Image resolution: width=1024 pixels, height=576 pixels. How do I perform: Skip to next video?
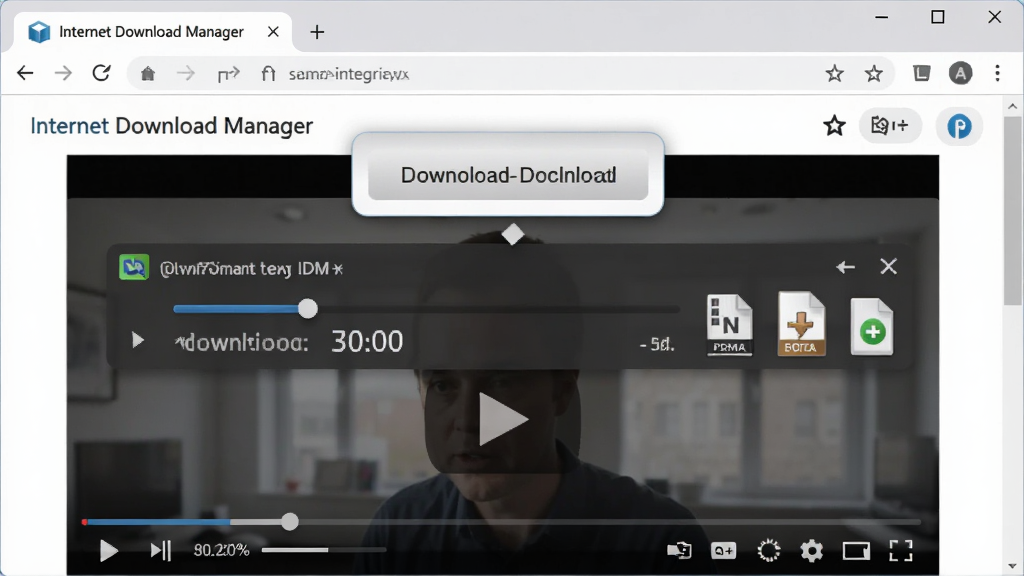[x=161, y=551]
